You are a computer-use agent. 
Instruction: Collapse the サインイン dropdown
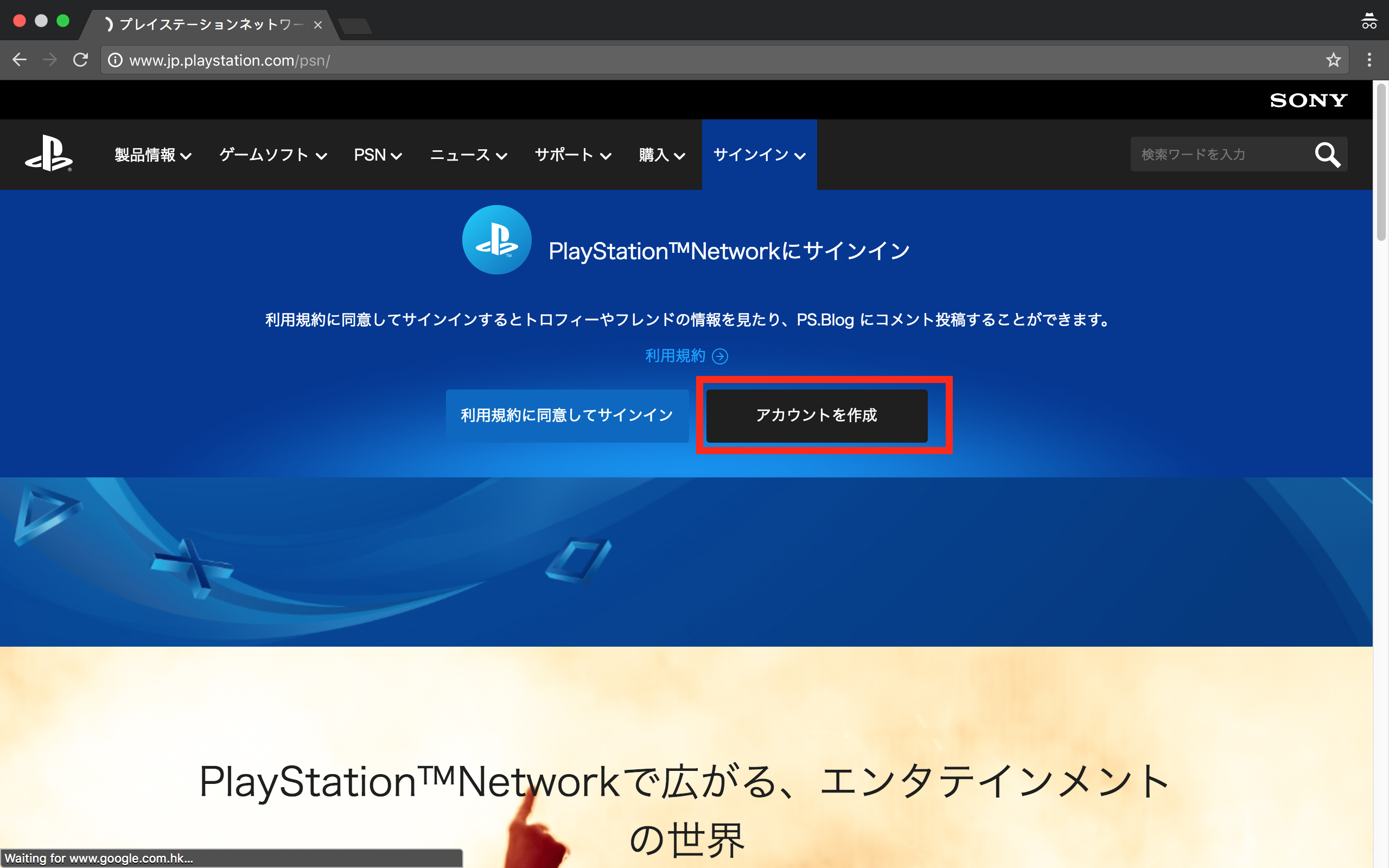point(760,155)
